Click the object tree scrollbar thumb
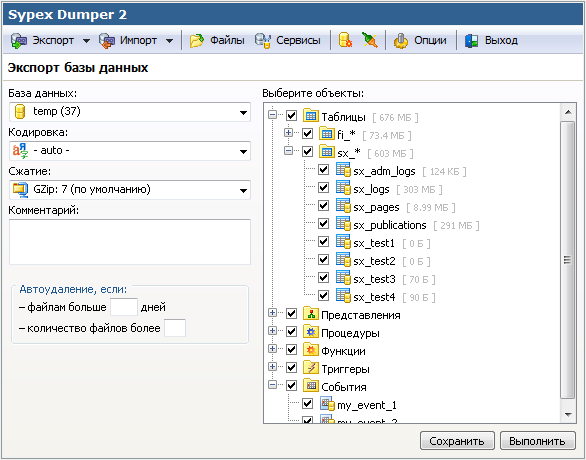The image size is (586, 460). (x=568, y=260)
